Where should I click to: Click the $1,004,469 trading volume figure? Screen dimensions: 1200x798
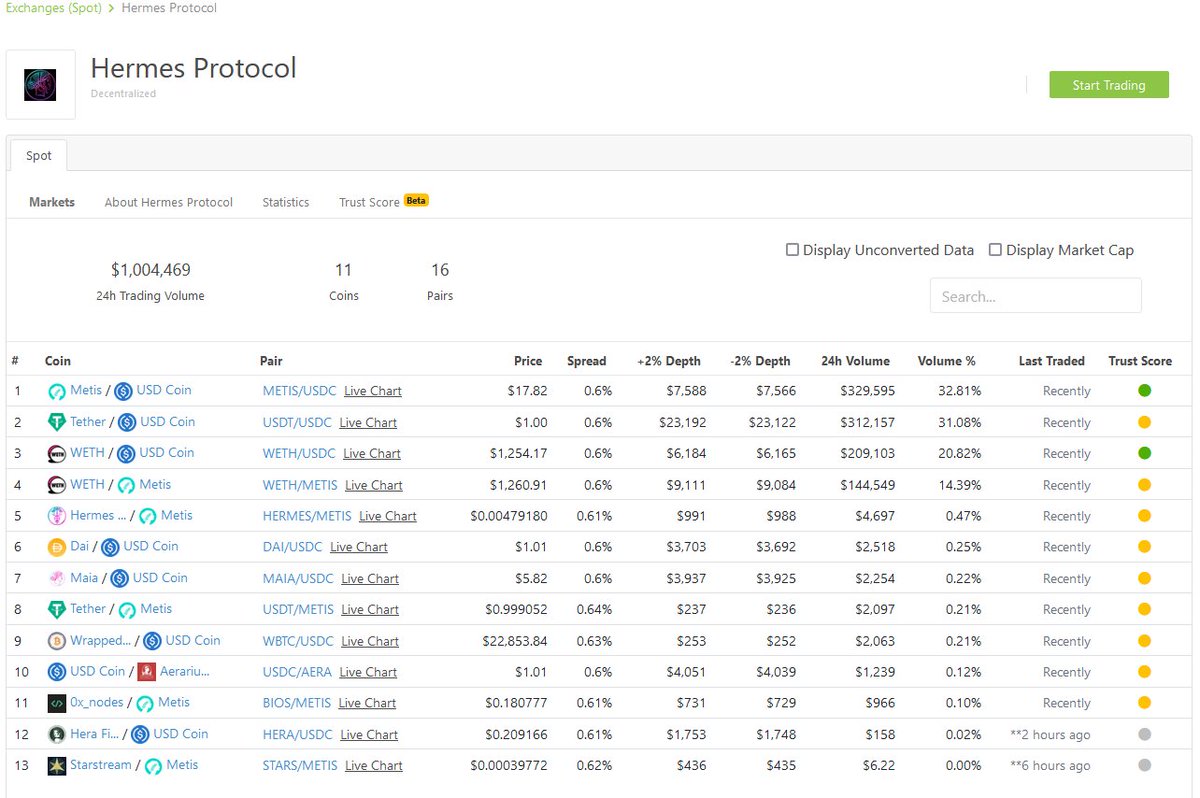(151, 270)
